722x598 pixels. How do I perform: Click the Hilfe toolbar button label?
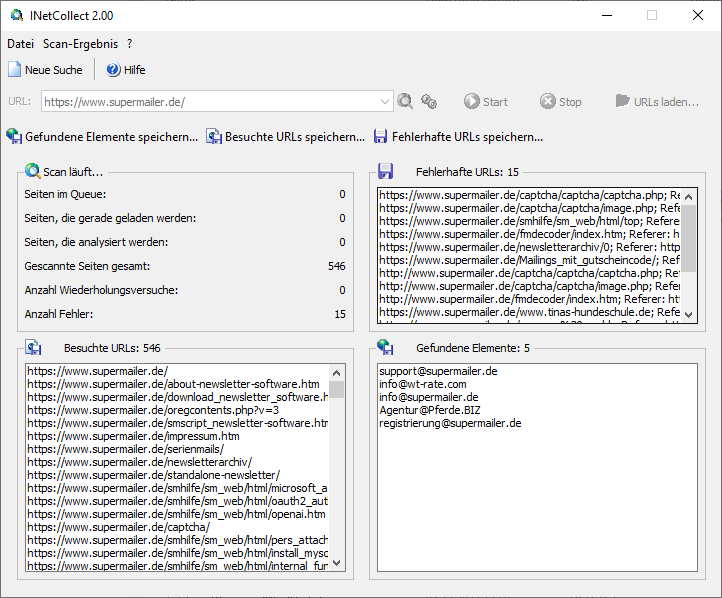tap(134, 70)
